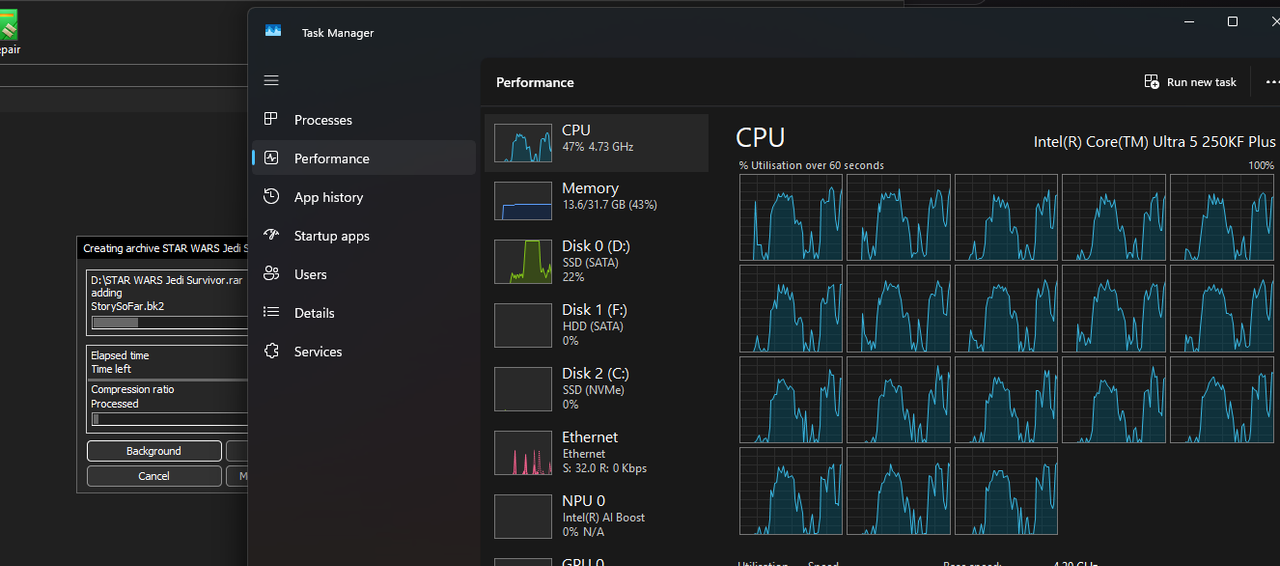This screenshot has height=566, width=1280.
Task: Switch to App history page
Action: coord(328,197)
